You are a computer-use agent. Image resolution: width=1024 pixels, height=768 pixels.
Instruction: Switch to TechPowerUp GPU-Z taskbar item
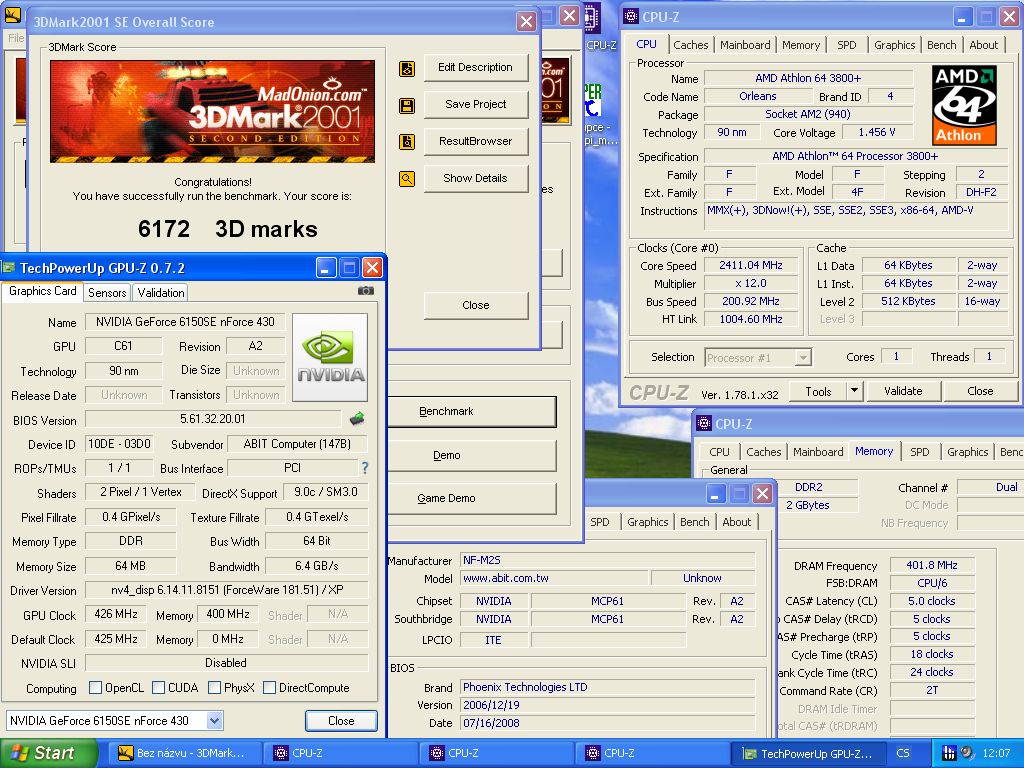808,753
